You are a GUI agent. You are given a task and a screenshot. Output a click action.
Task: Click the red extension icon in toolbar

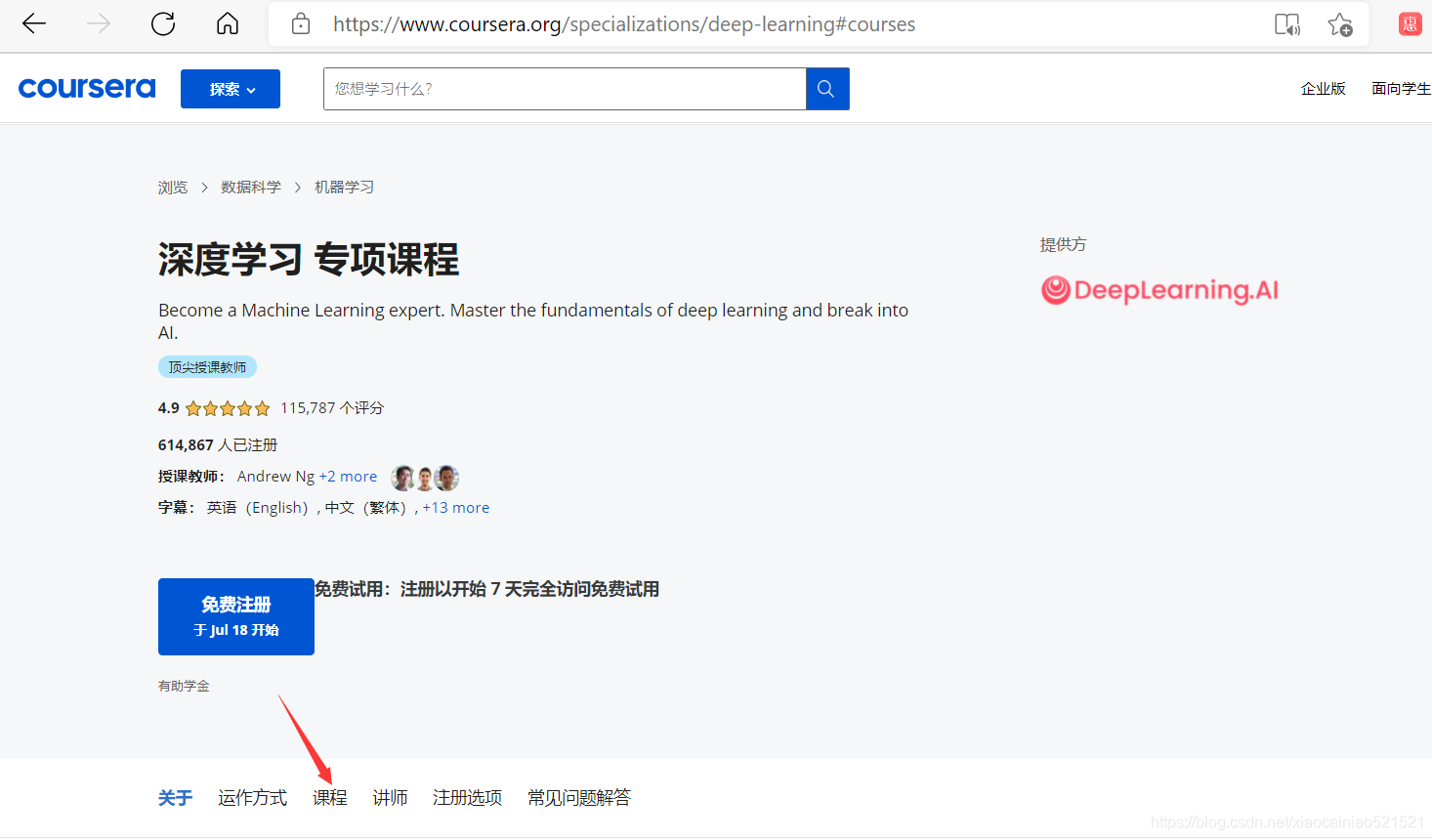point(1410,24)
